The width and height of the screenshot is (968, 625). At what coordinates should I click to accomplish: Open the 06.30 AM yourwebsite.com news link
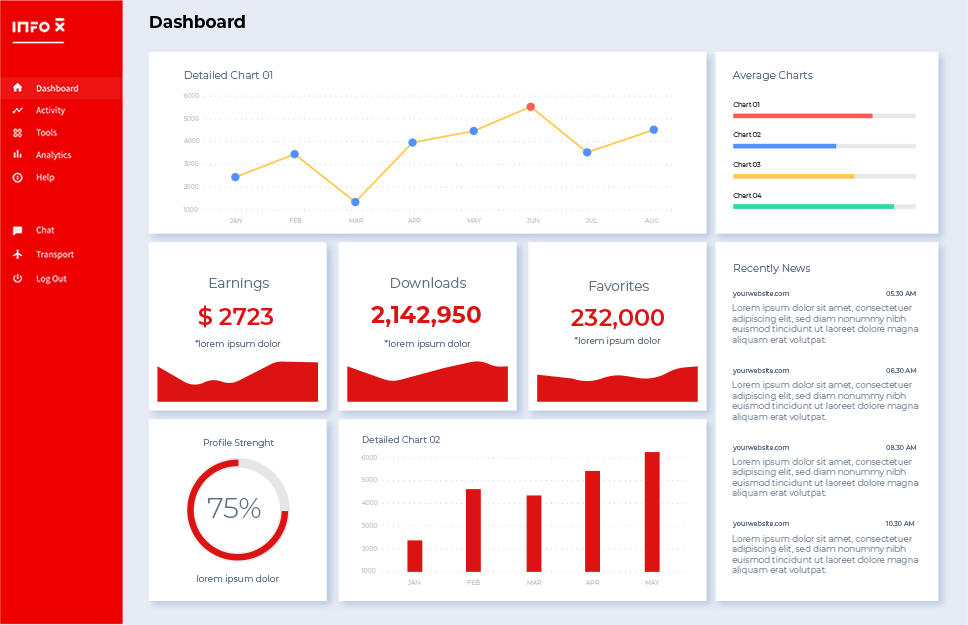click(x=761, y=371)
